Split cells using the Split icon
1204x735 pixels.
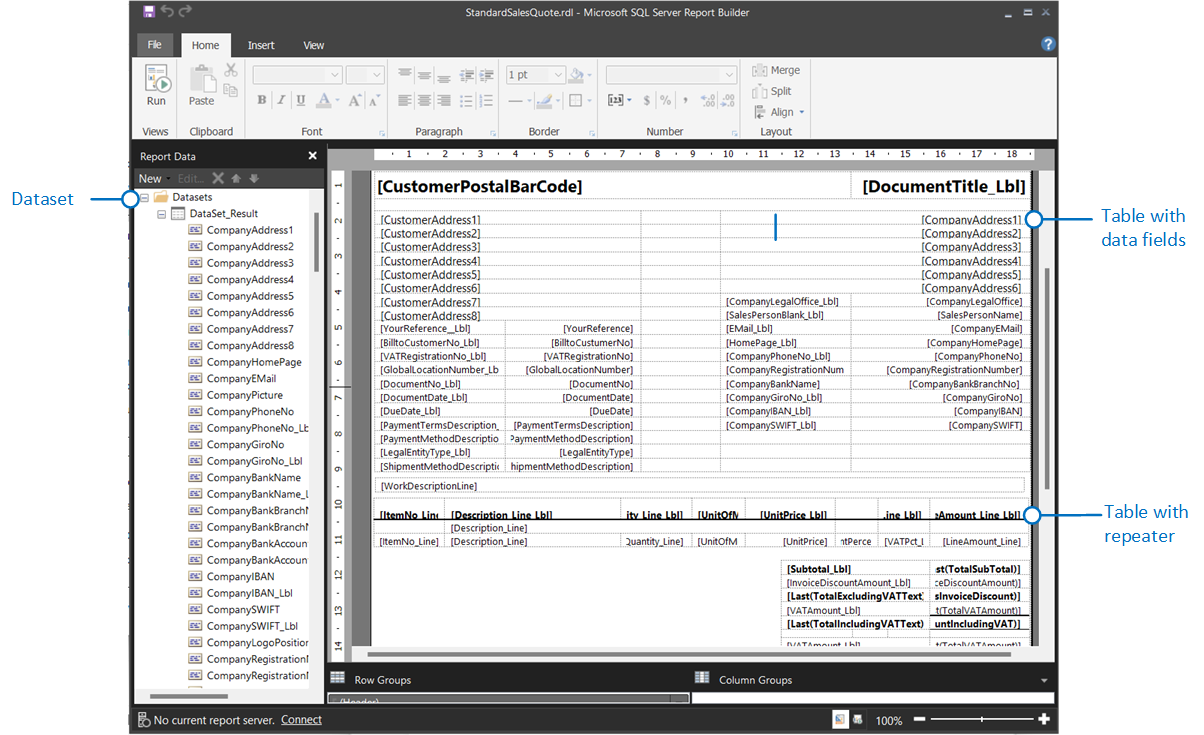[x=771, y=91]
